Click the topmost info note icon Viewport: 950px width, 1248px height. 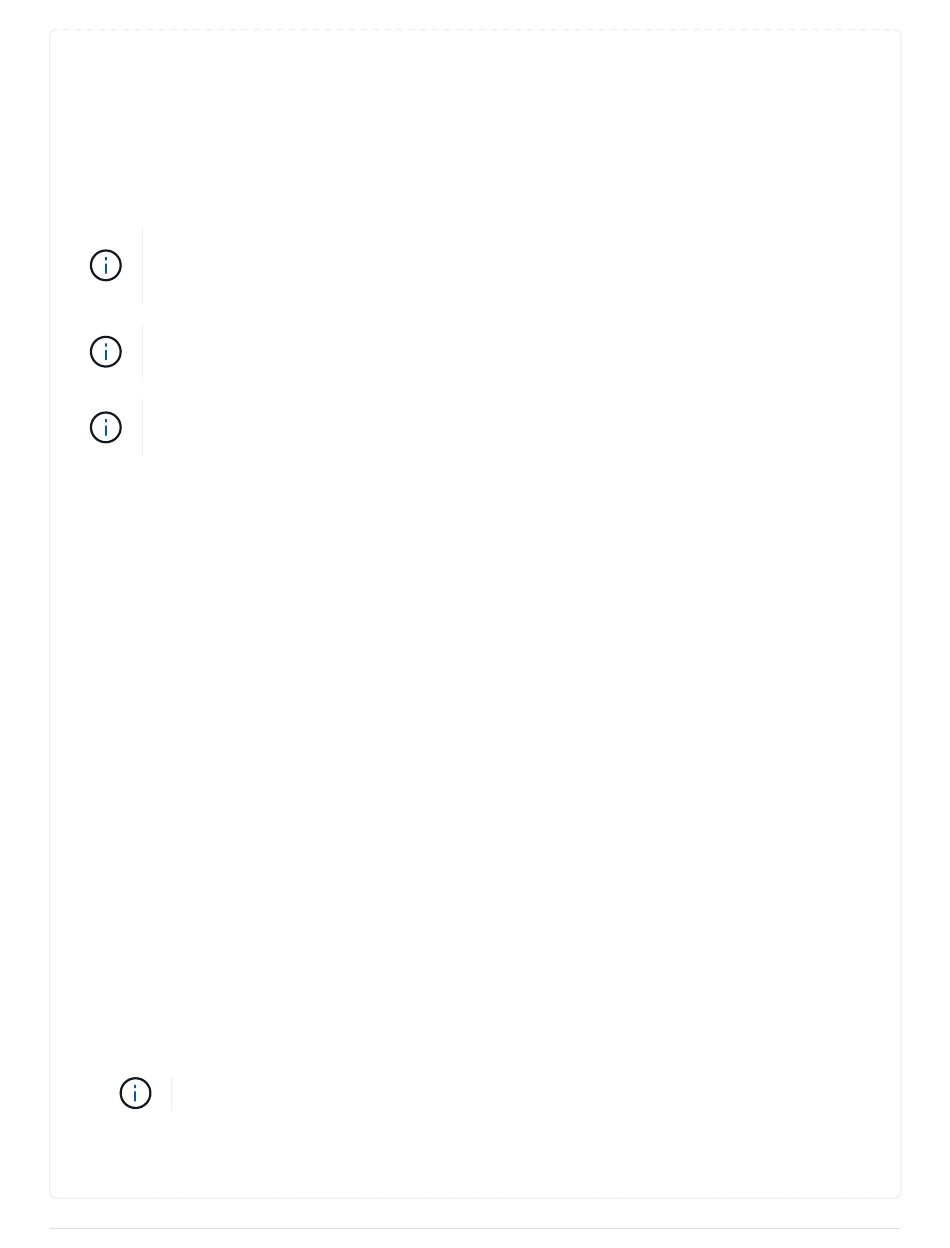[x=106, y=265]
